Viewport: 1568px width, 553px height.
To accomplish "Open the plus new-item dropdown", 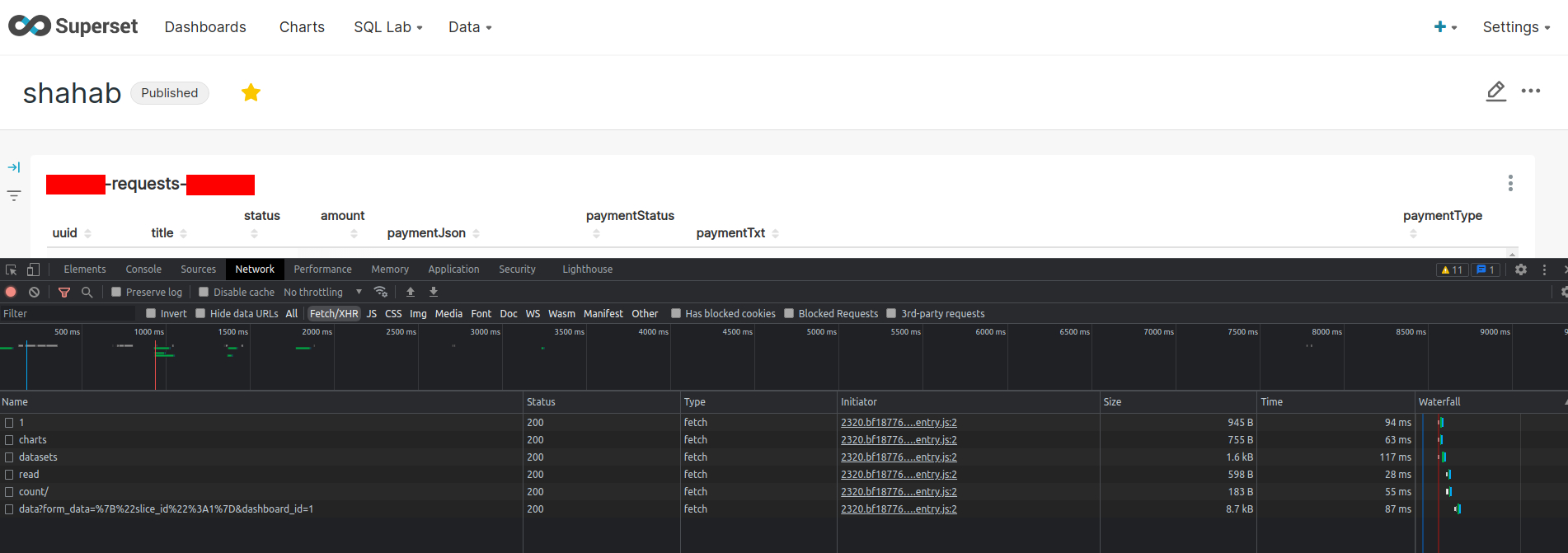I will (1445, 27).
